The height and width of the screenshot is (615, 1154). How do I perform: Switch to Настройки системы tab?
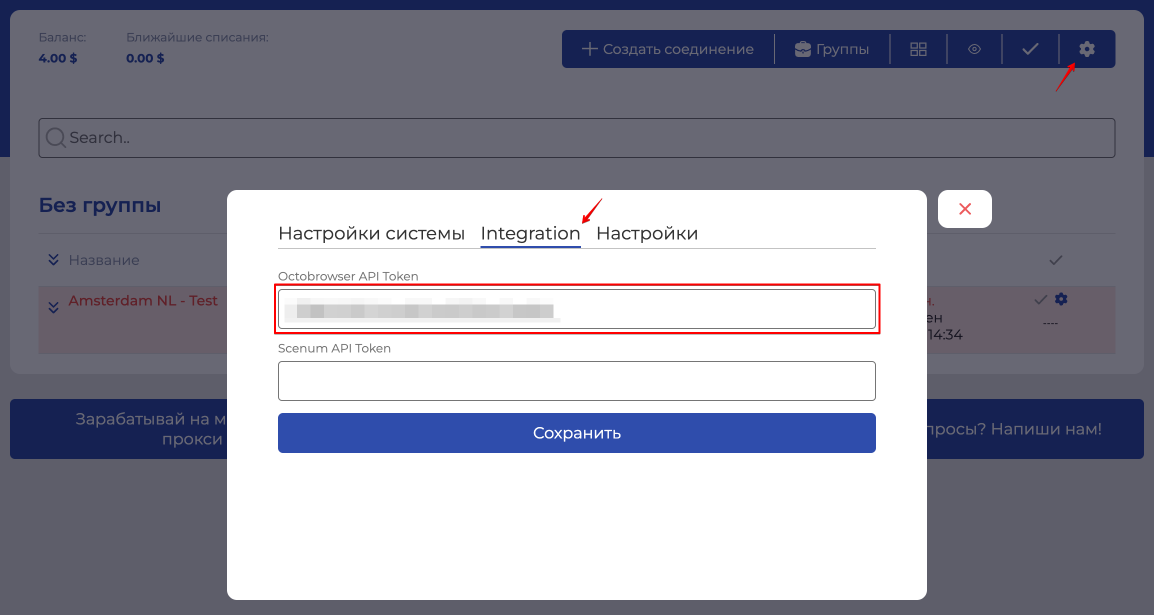click(x=372, y=233)
